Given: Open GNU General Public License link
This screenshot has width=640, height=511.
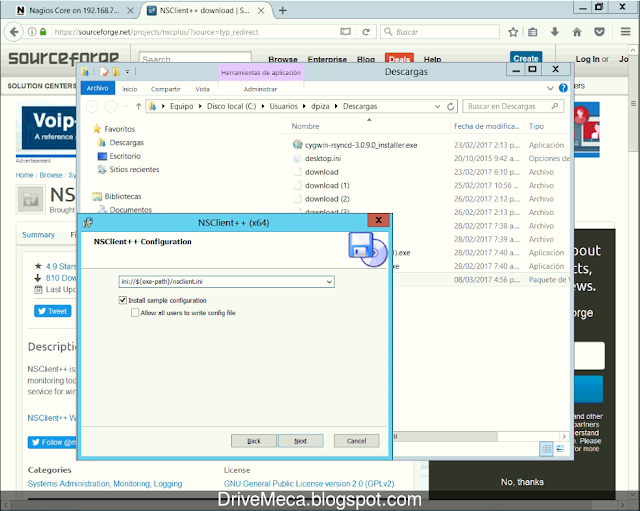Looking at the screenshot, I should [309, 484].
